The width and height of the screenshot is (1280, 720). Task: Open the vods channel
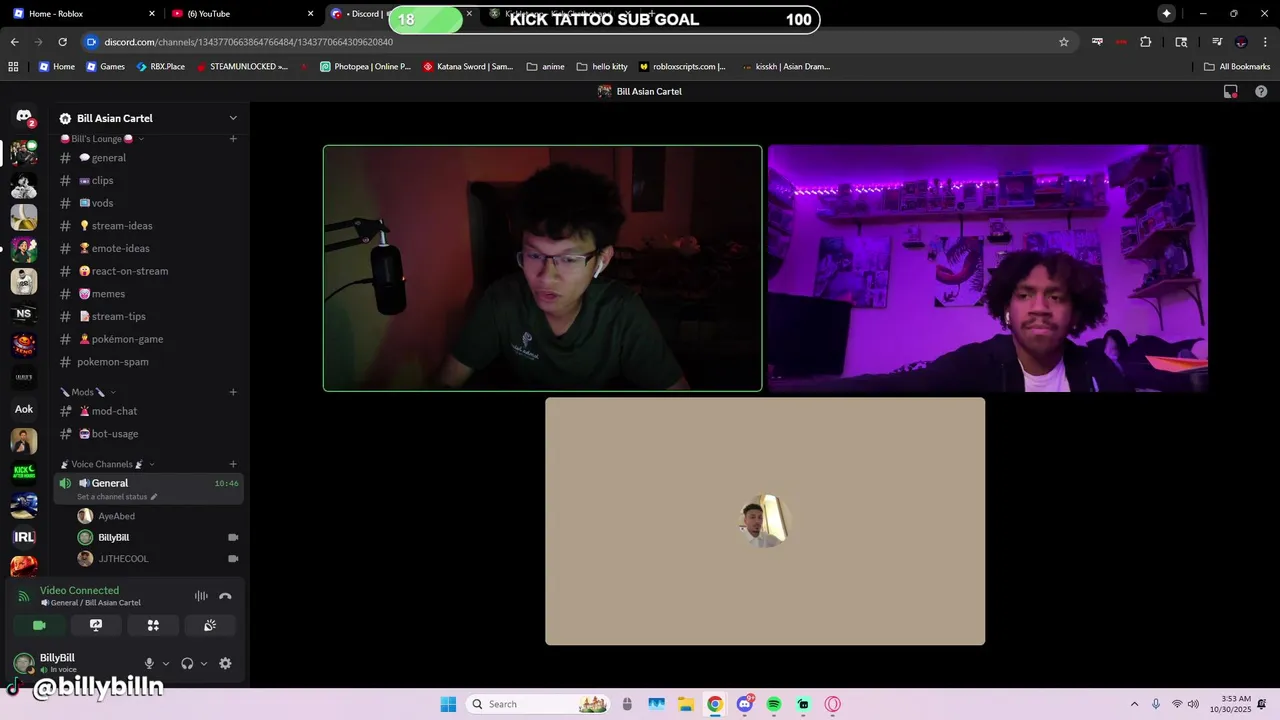coord(149,203)
